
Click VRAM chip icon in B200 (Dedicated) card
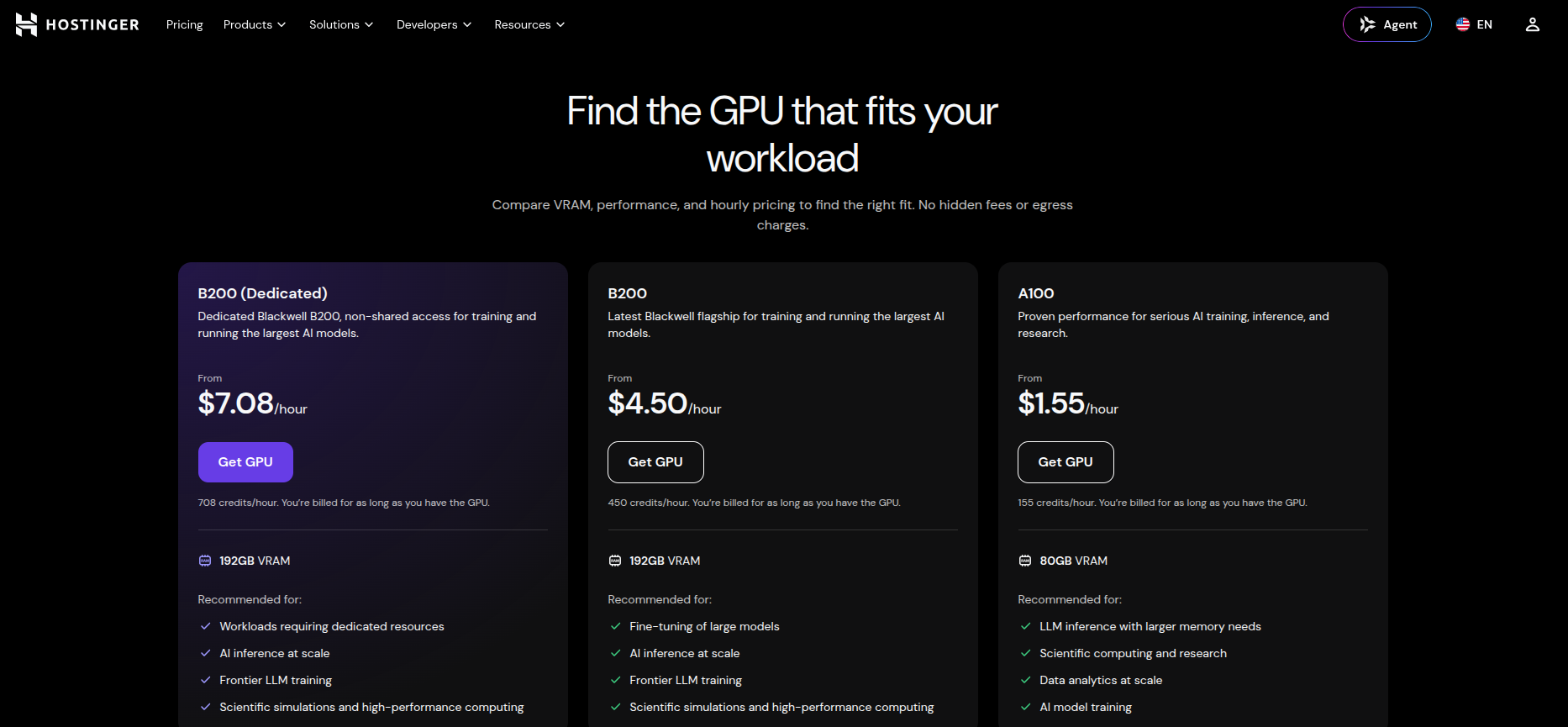click(x=205, y=561)
